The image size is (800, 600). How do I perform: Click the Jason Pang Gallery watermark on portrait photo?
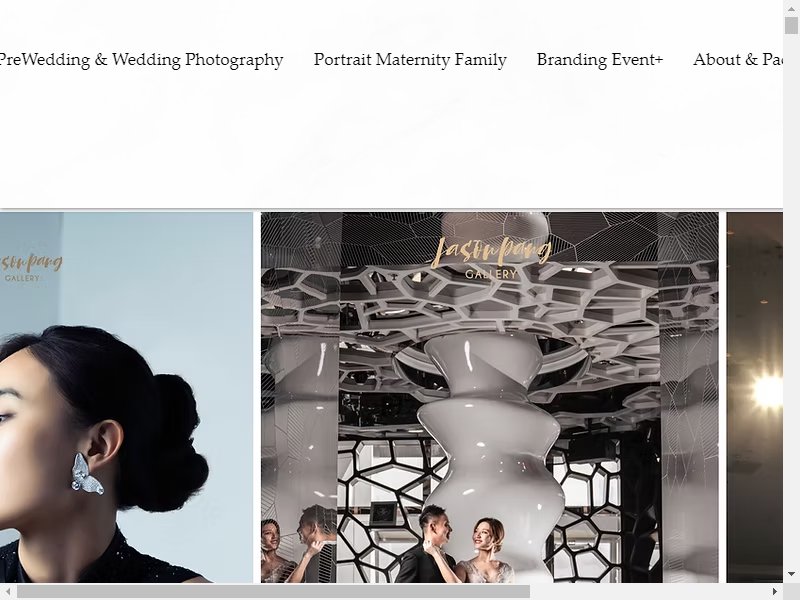(31, 267)
